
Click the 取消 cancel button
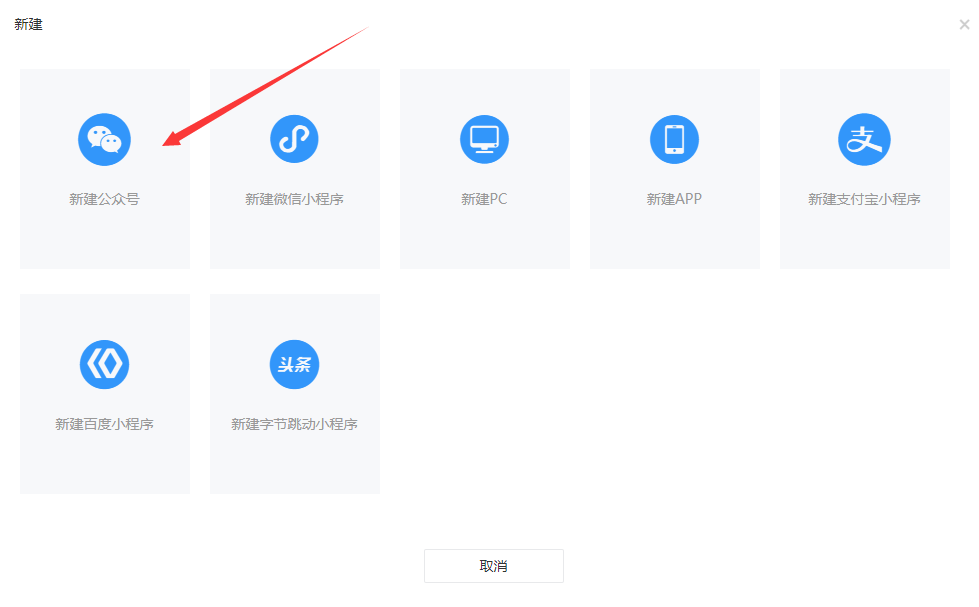point(494,566)
